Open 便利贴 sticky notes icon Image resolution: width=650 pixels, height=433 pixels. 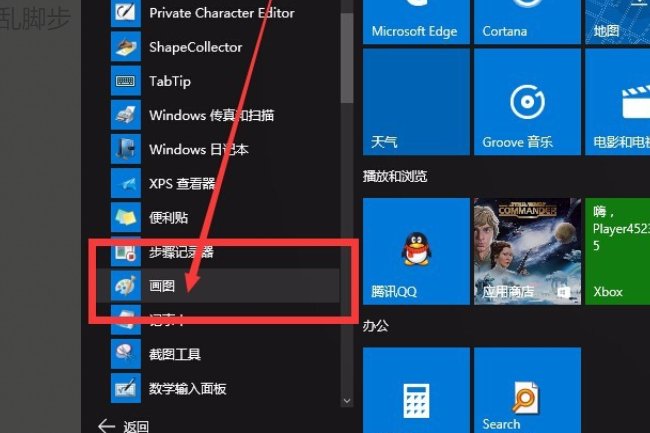click(126, 218)
